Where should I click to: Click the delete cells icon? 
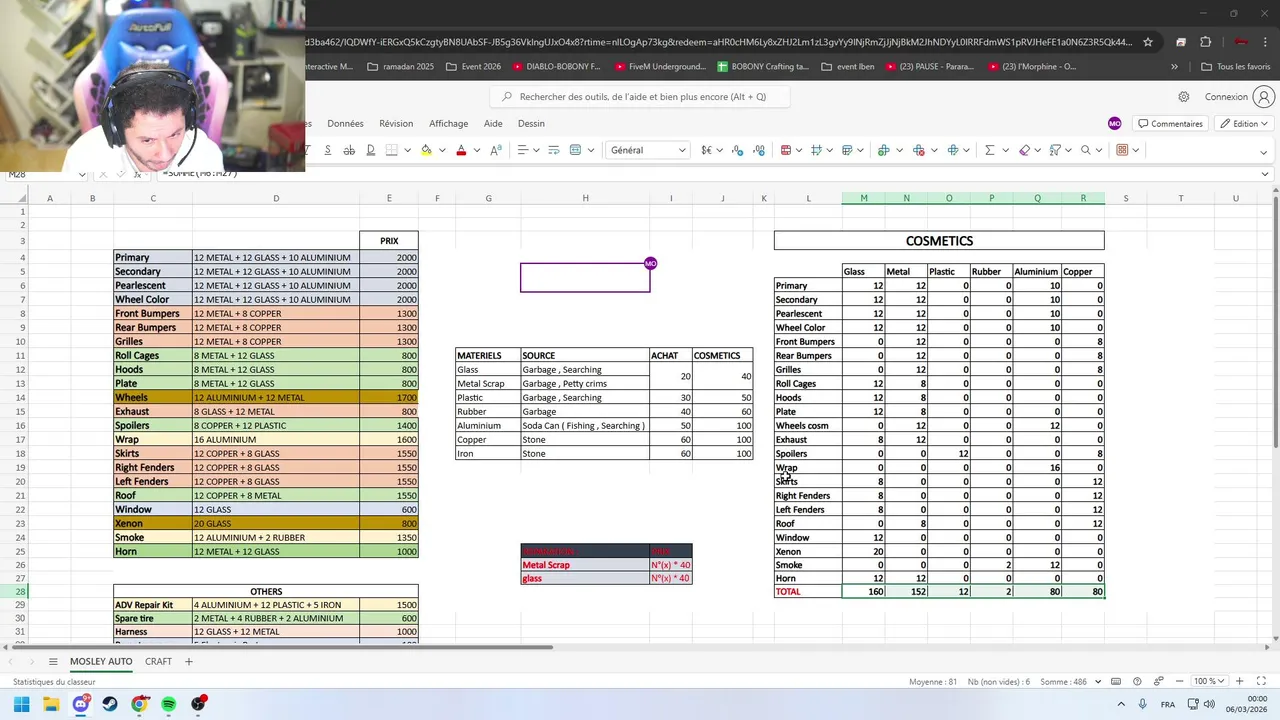[x=918, y=150]
